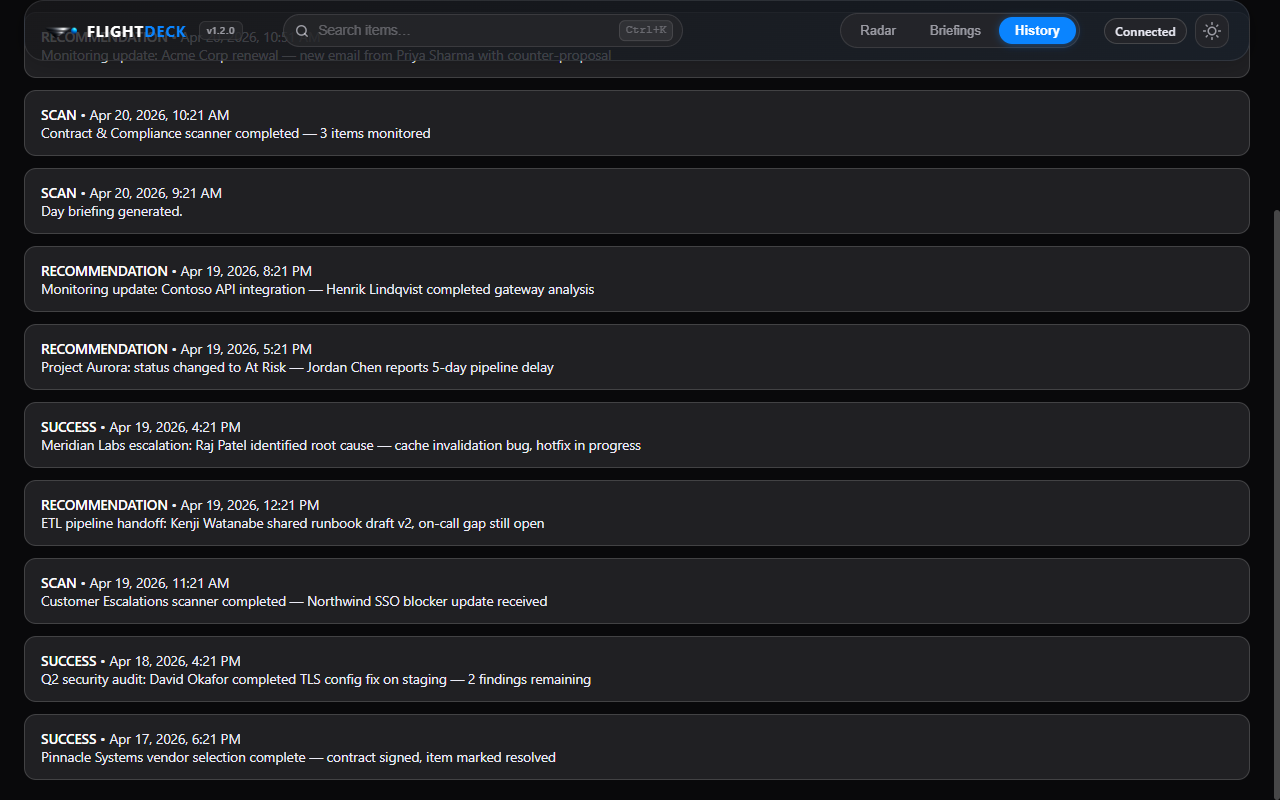
Task: Focus the Search items input field
Action: coord(465,31)
